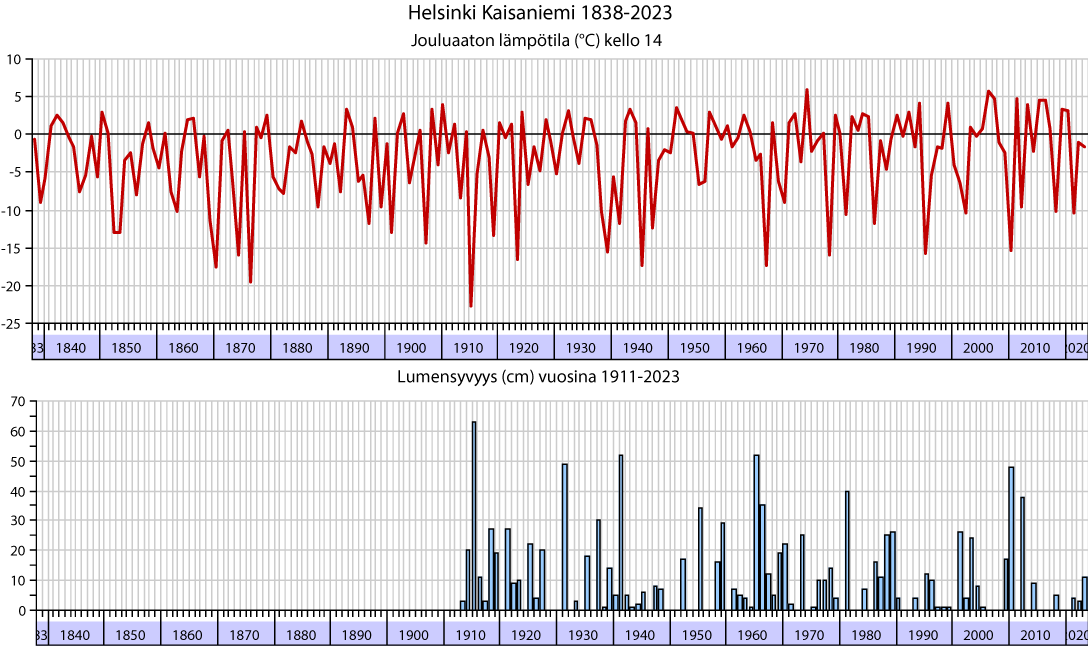Viewport: 1088px width, 647px height.
Task: Select 1850 decade on the lower timeline
Action: point(130,635)
